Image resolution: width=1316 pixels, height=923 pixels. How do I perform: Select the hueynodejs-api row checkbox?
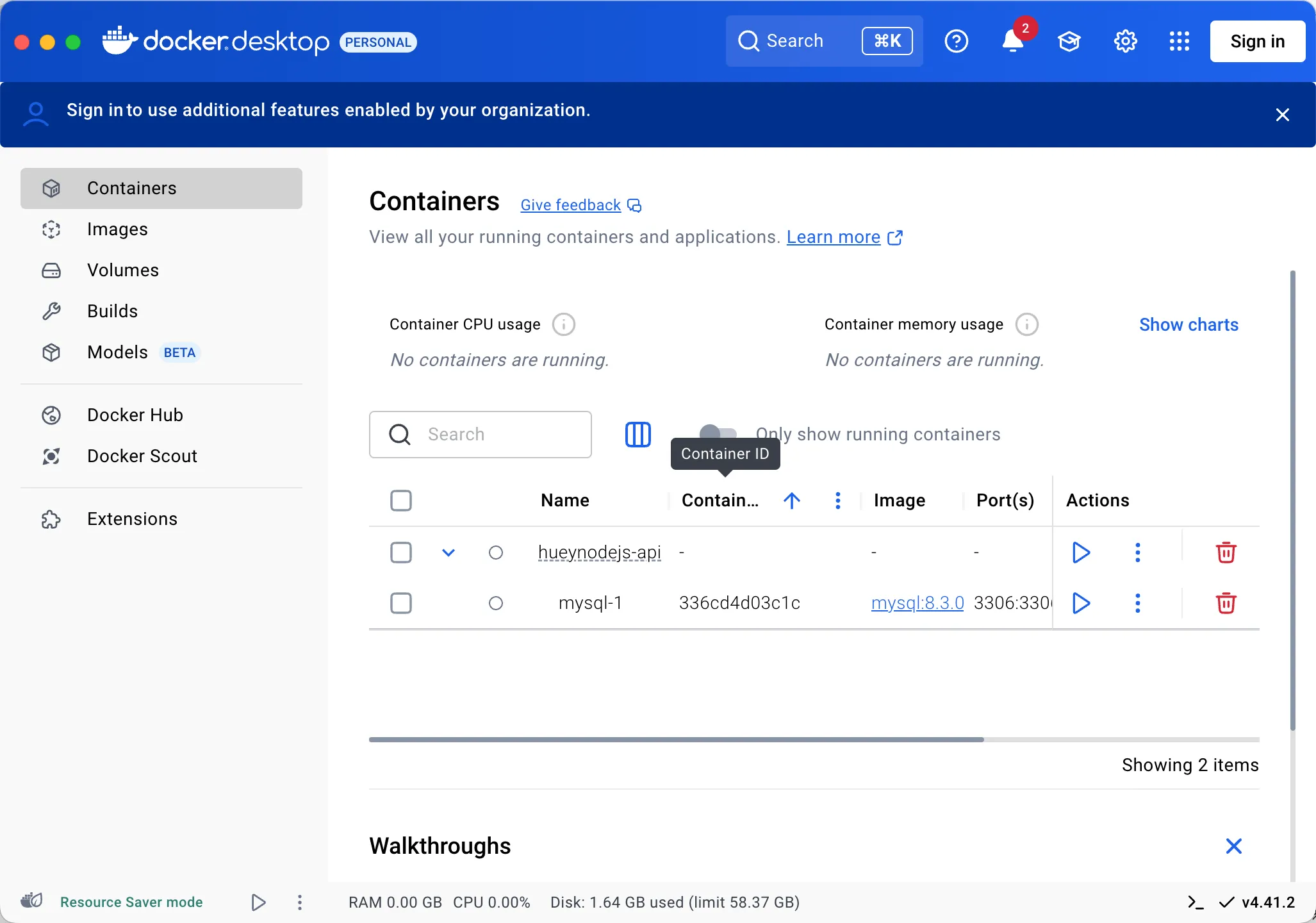pos(401,553)
